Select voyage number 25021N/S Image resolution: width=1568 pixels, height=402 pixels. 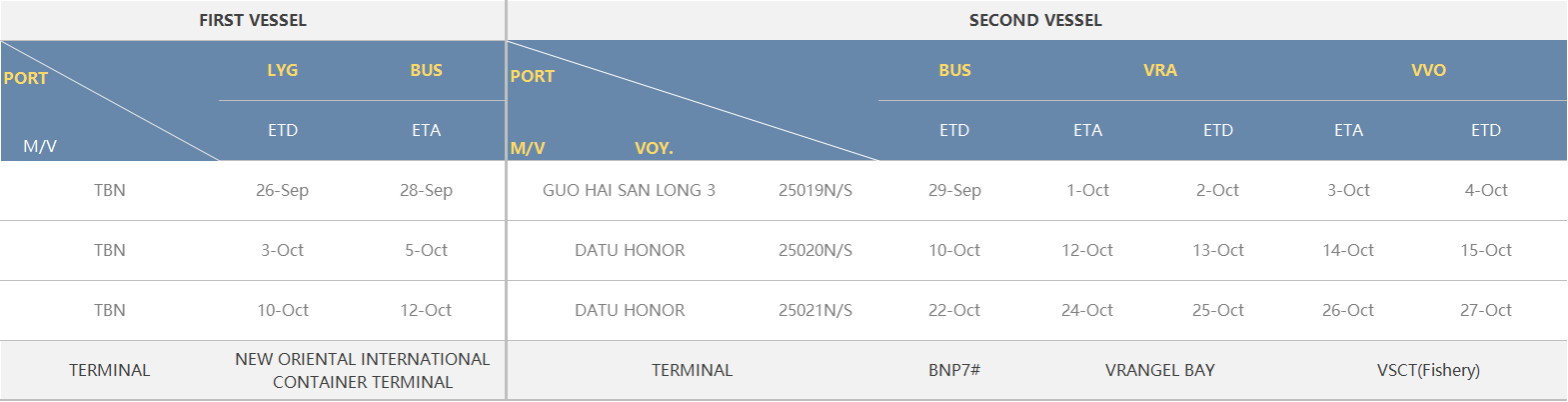pyautogui.click(x=815, y=310)
